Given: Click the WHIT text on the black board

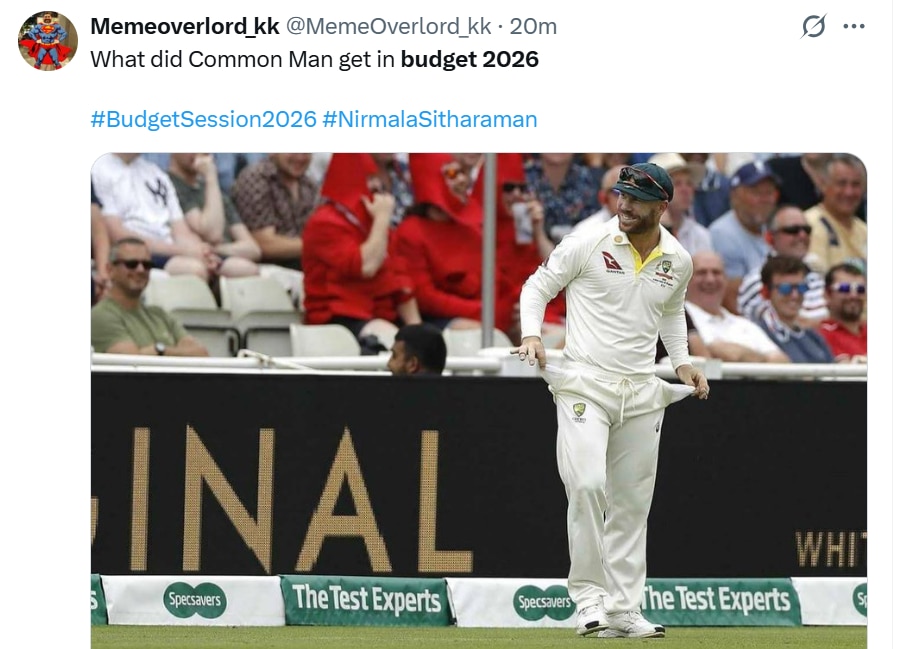Looking at the screenshot, I should [x=830, y=550].
